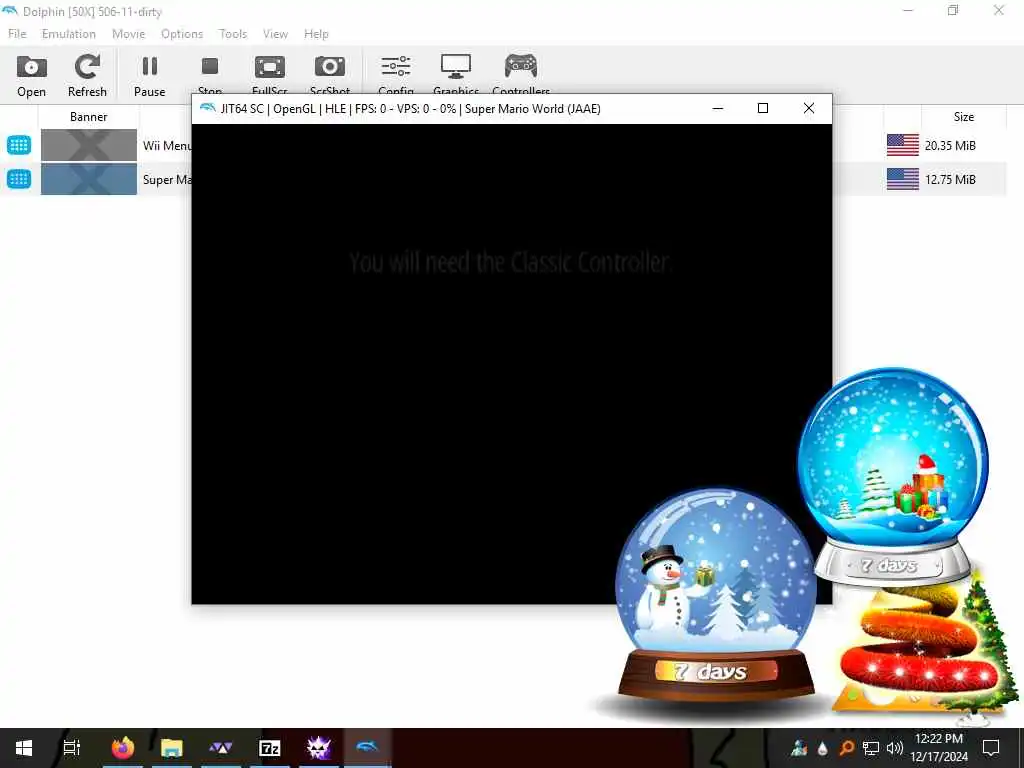Pause the emulation
The height and width of the screenshot is (768, 1024).
[150, 76]
